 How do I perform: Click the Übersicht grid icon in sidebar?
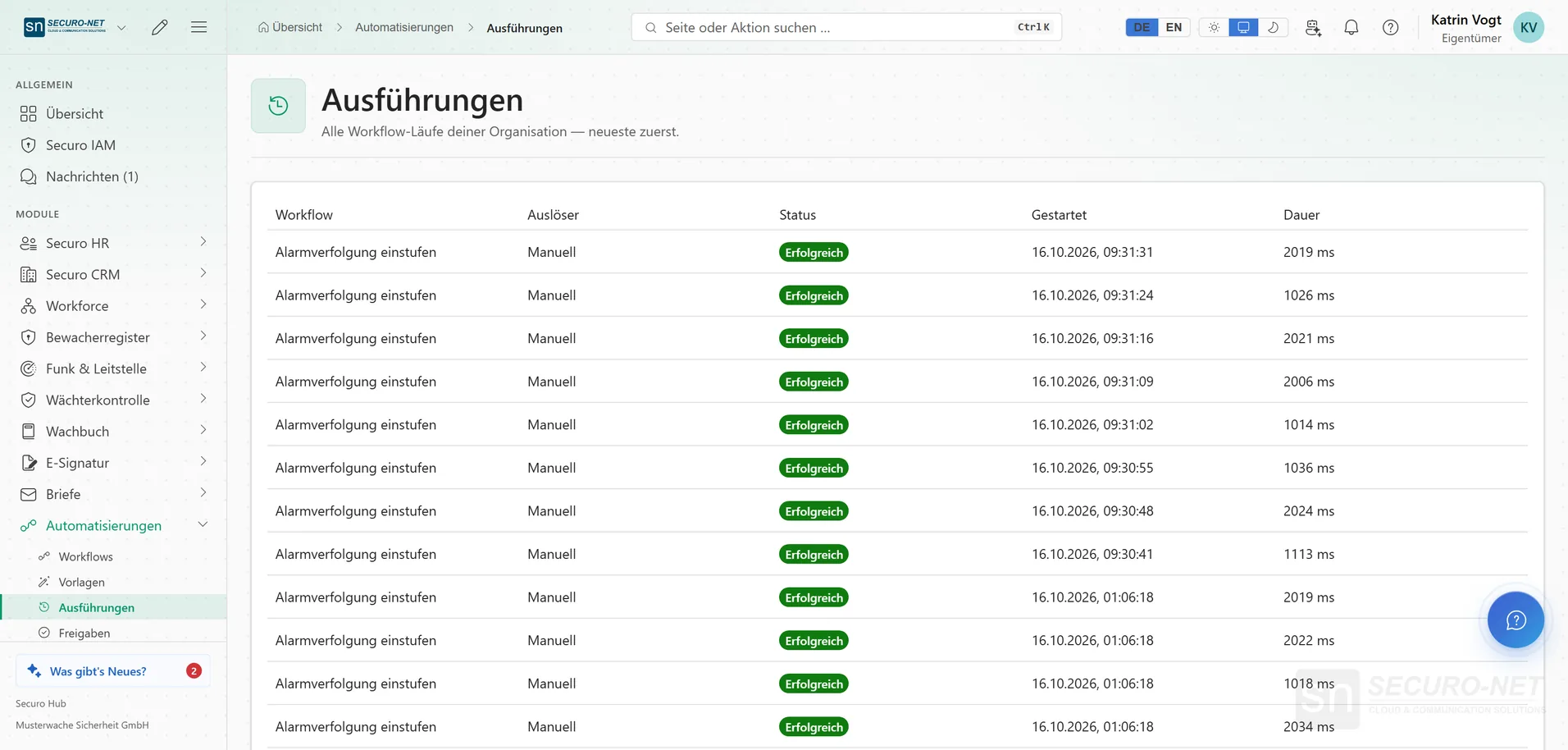pyautogui.click(x=29, y=114)
